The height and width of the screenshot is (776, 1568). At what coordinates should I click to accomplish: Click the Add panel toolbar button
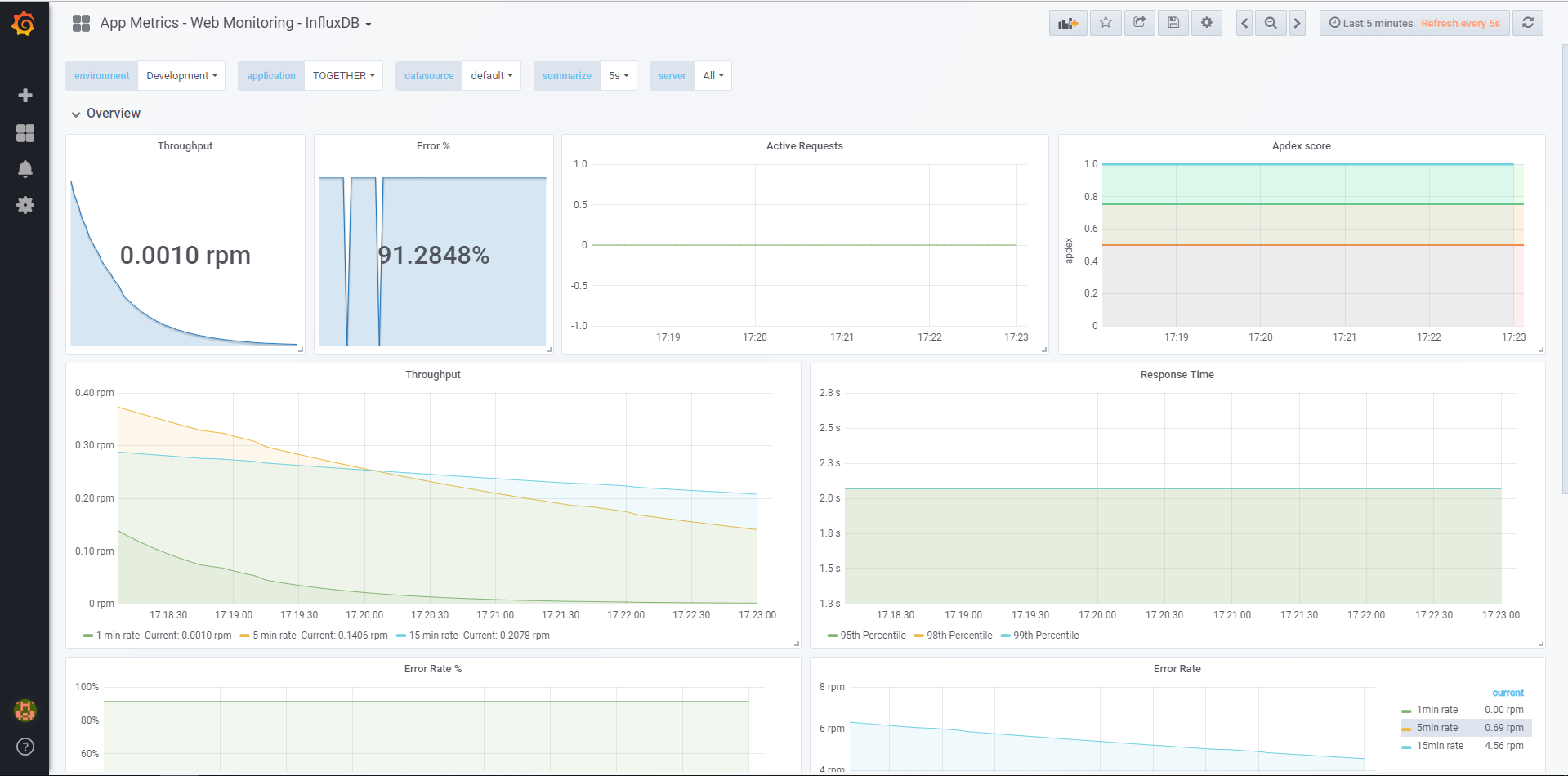pyautogui.click(x=1068, y=23)
